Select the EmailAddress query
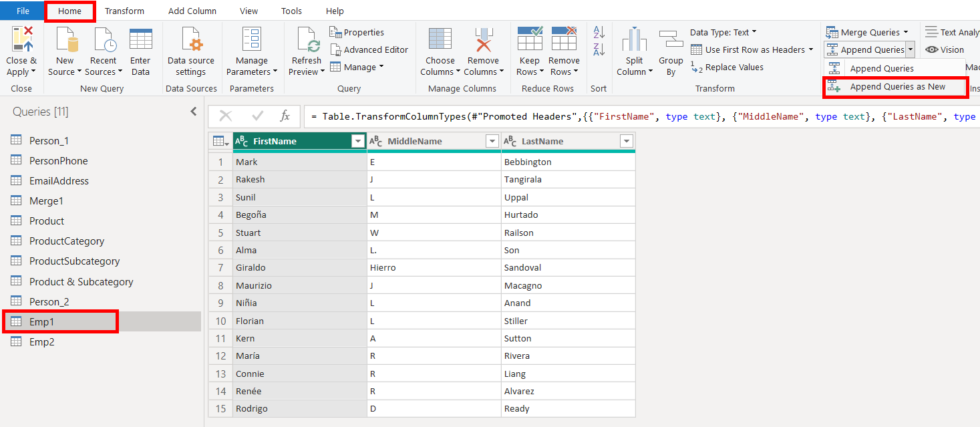This screenshot has height=427, width=980. click(x=59, y=181)
